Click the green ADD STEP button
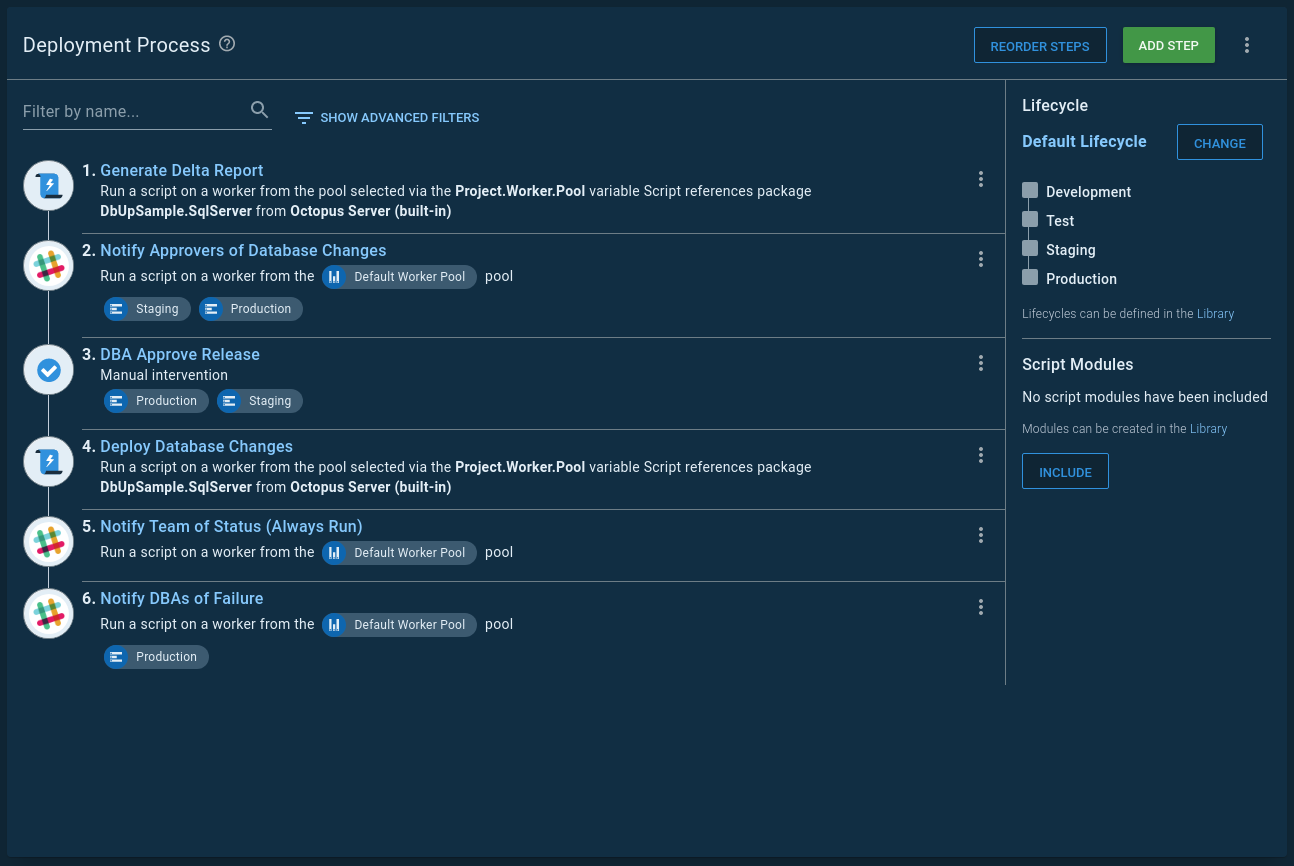Viewport: 1294px width, 866px height. pyautogui.click(x=1168, y=44)
